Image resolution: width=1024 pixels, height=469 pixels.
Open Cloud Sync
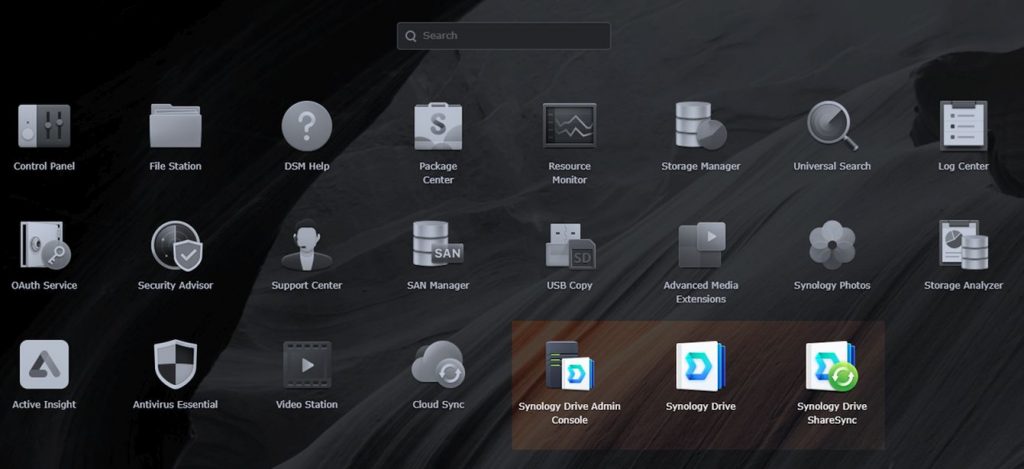438,364
